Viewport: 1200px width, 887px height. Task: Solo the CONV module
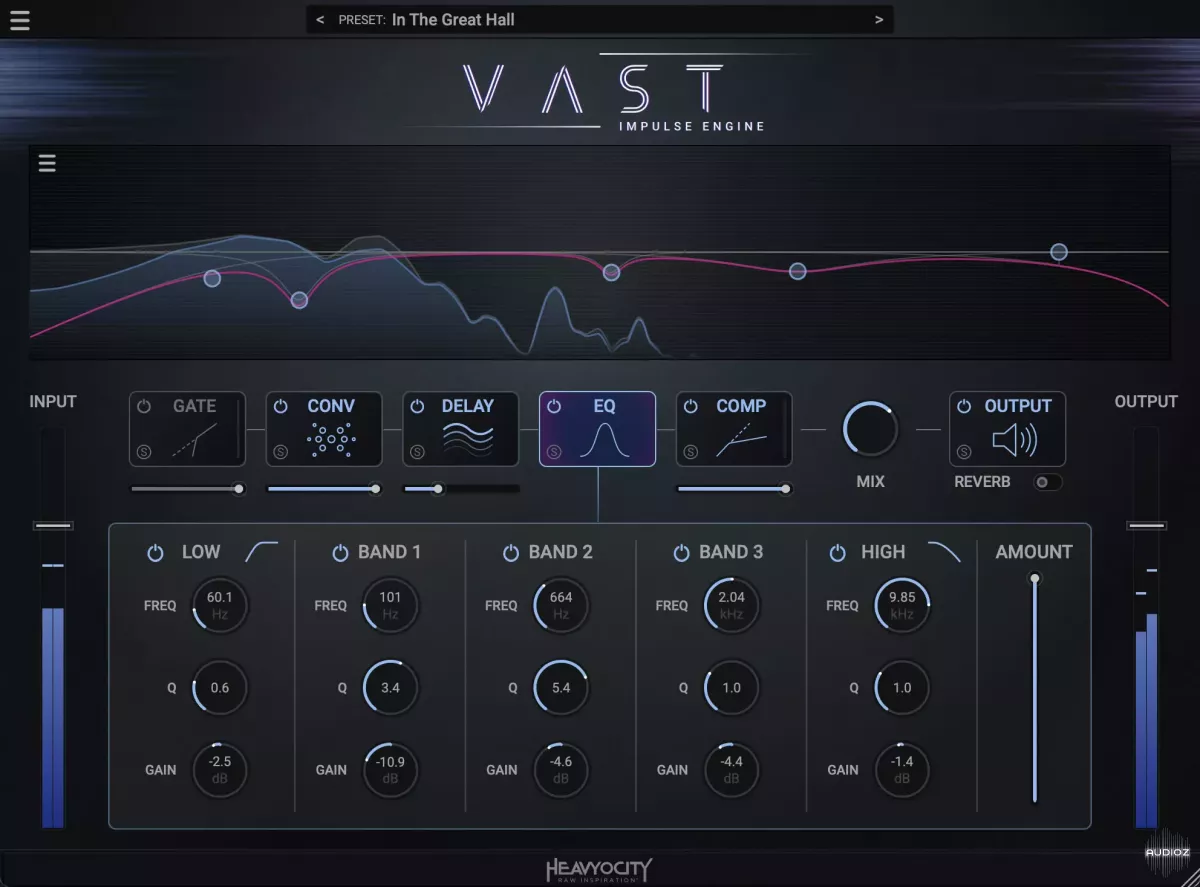click(x=280, y=452)
